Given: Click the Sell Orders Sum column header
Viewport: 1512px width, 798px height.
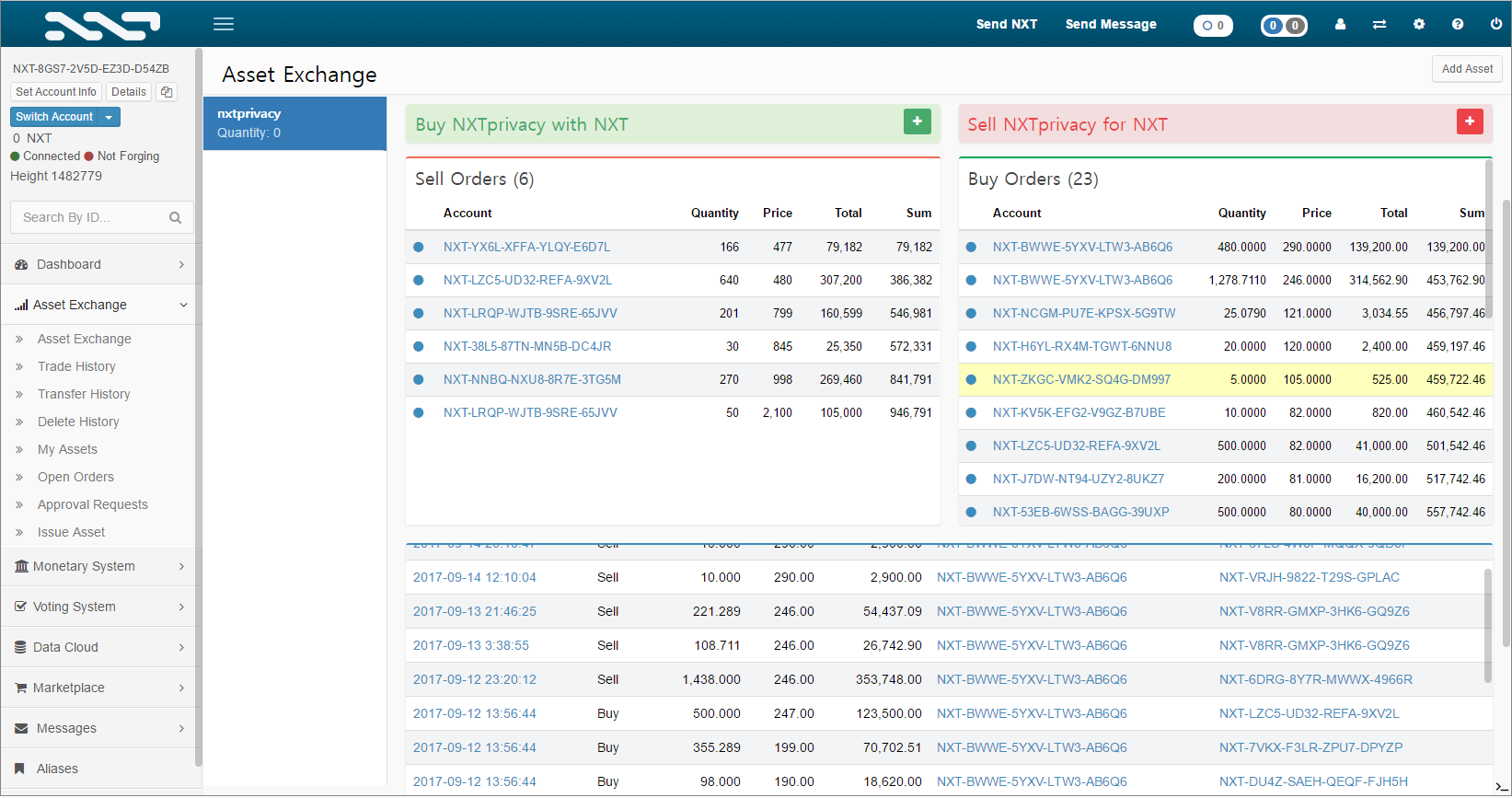Looking at the screenshot, I should tap(918, 214).
